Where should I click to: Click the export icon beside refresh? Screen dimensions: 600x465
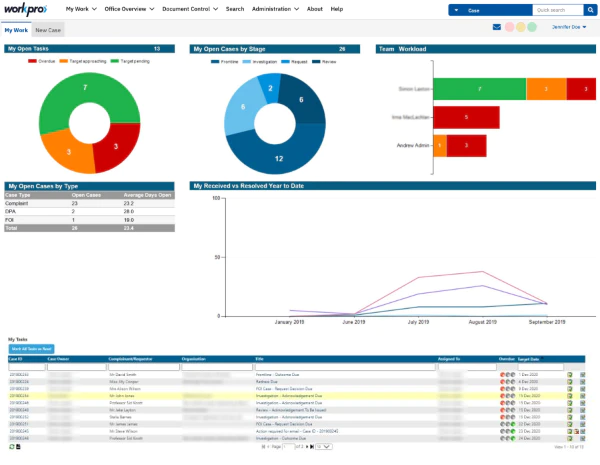coord(18,447)
